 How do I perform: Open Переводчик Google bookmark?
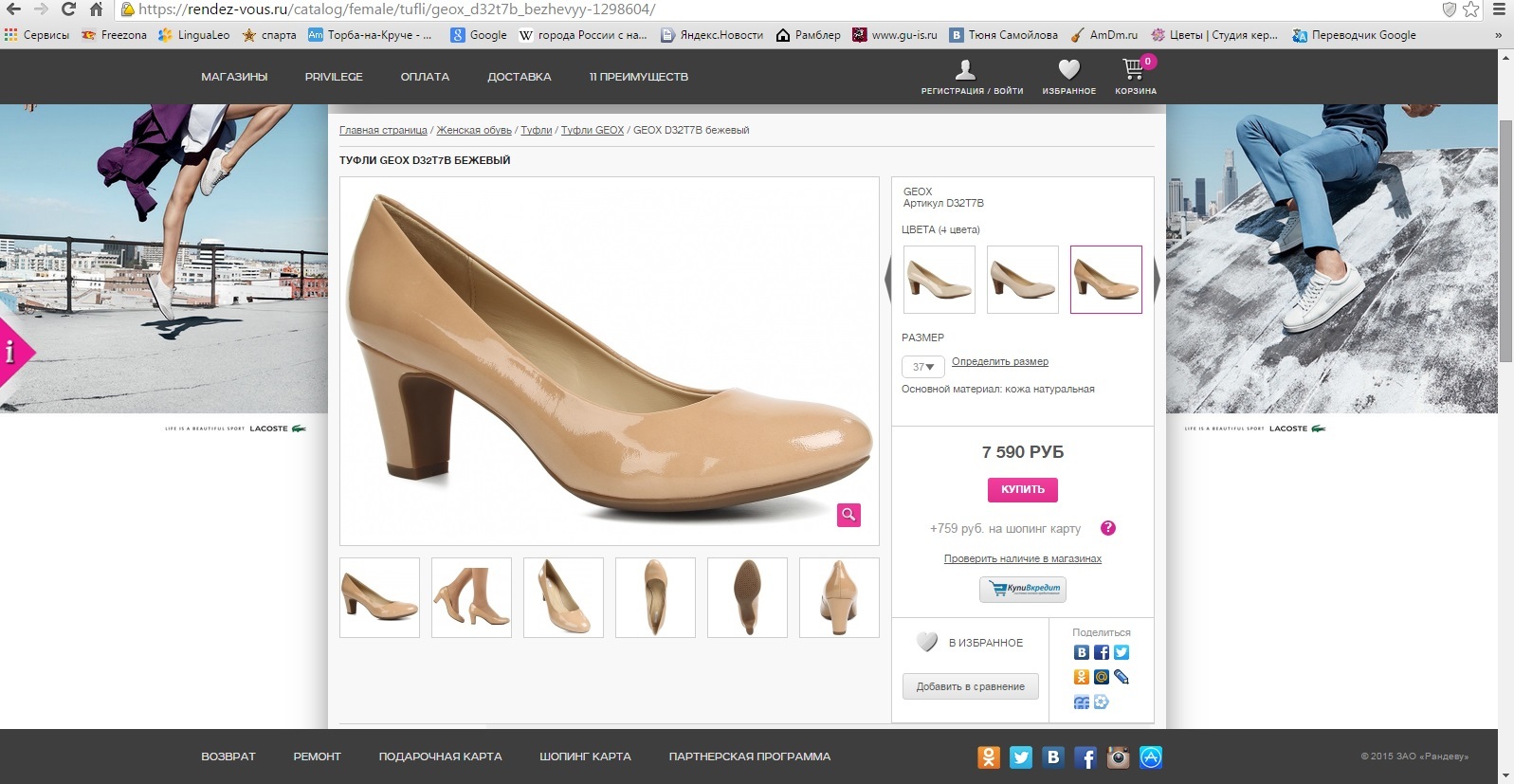click(x=1354, y=35)
